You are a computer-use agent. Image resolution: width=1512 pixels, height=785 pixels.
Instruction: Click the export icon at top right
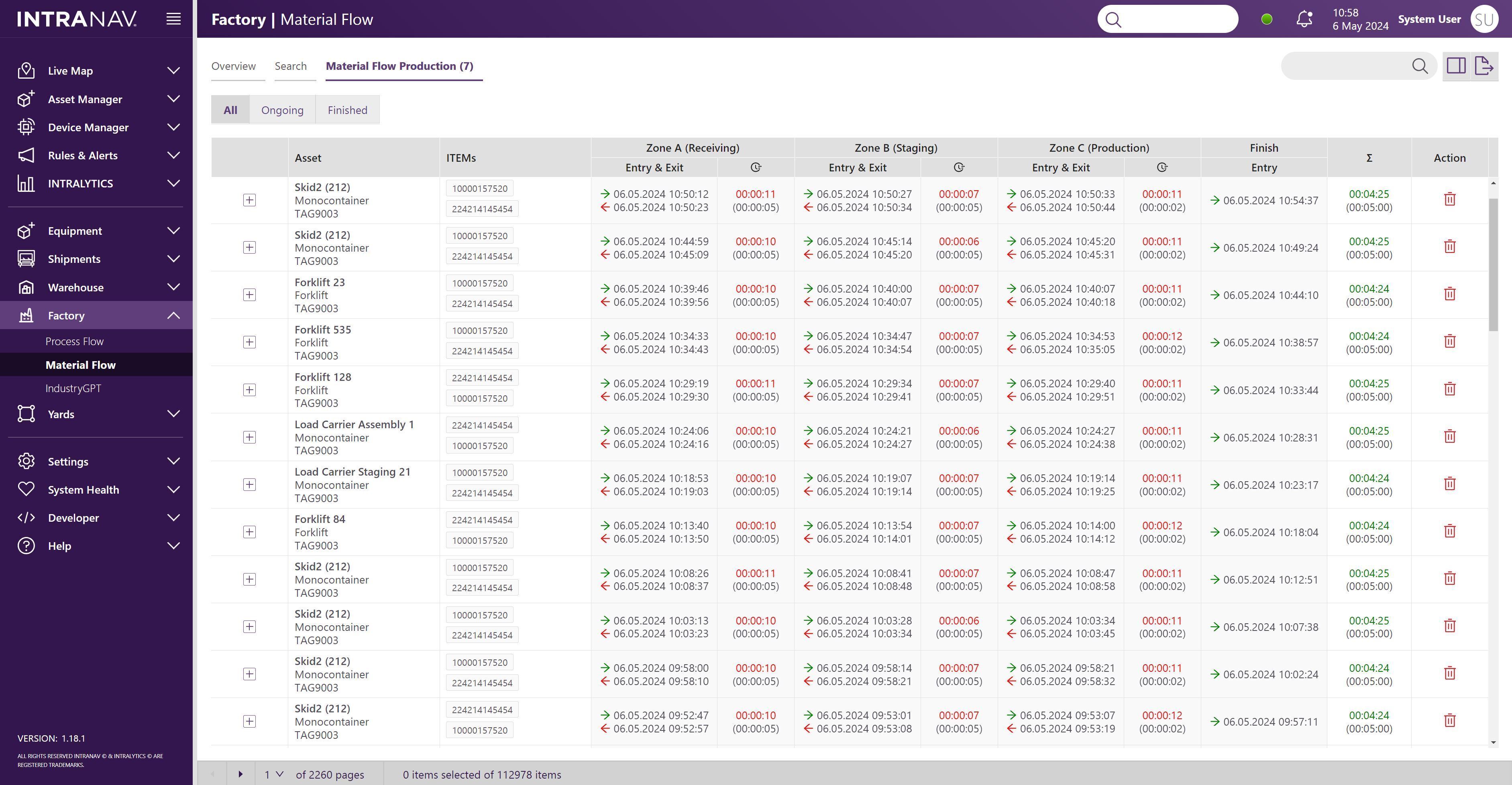1484,66
